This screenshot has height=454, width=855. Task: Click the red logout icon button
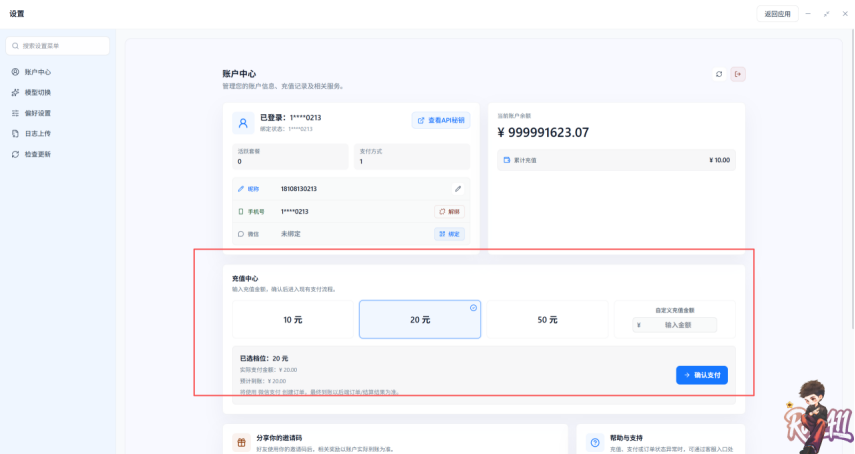point(738,74)
